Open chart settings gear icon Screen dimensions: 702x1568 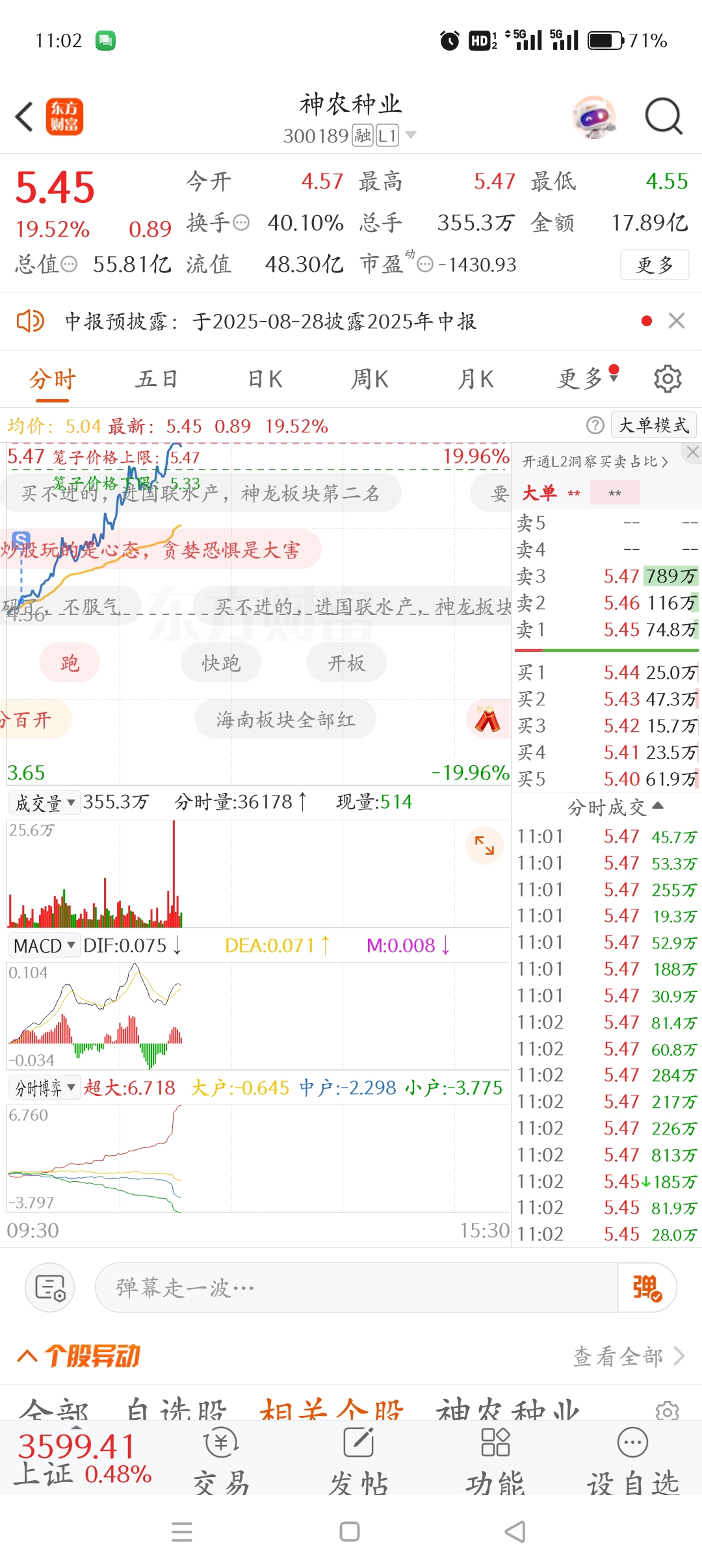(668, 378)
